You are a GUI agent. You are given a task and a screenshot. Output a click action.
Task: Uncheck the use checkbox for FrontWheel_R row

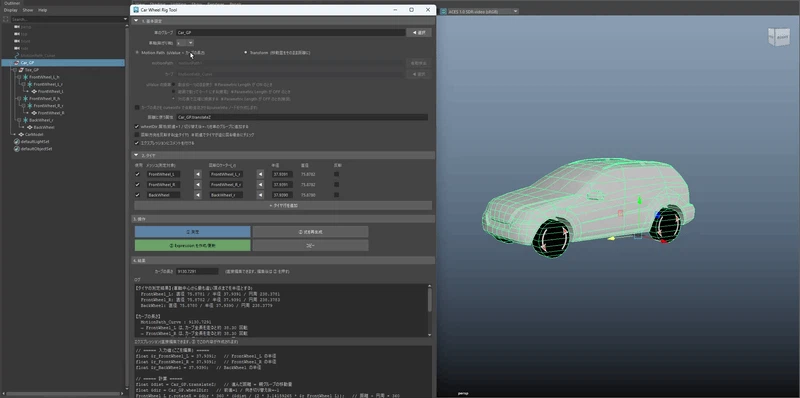(137, 184)
